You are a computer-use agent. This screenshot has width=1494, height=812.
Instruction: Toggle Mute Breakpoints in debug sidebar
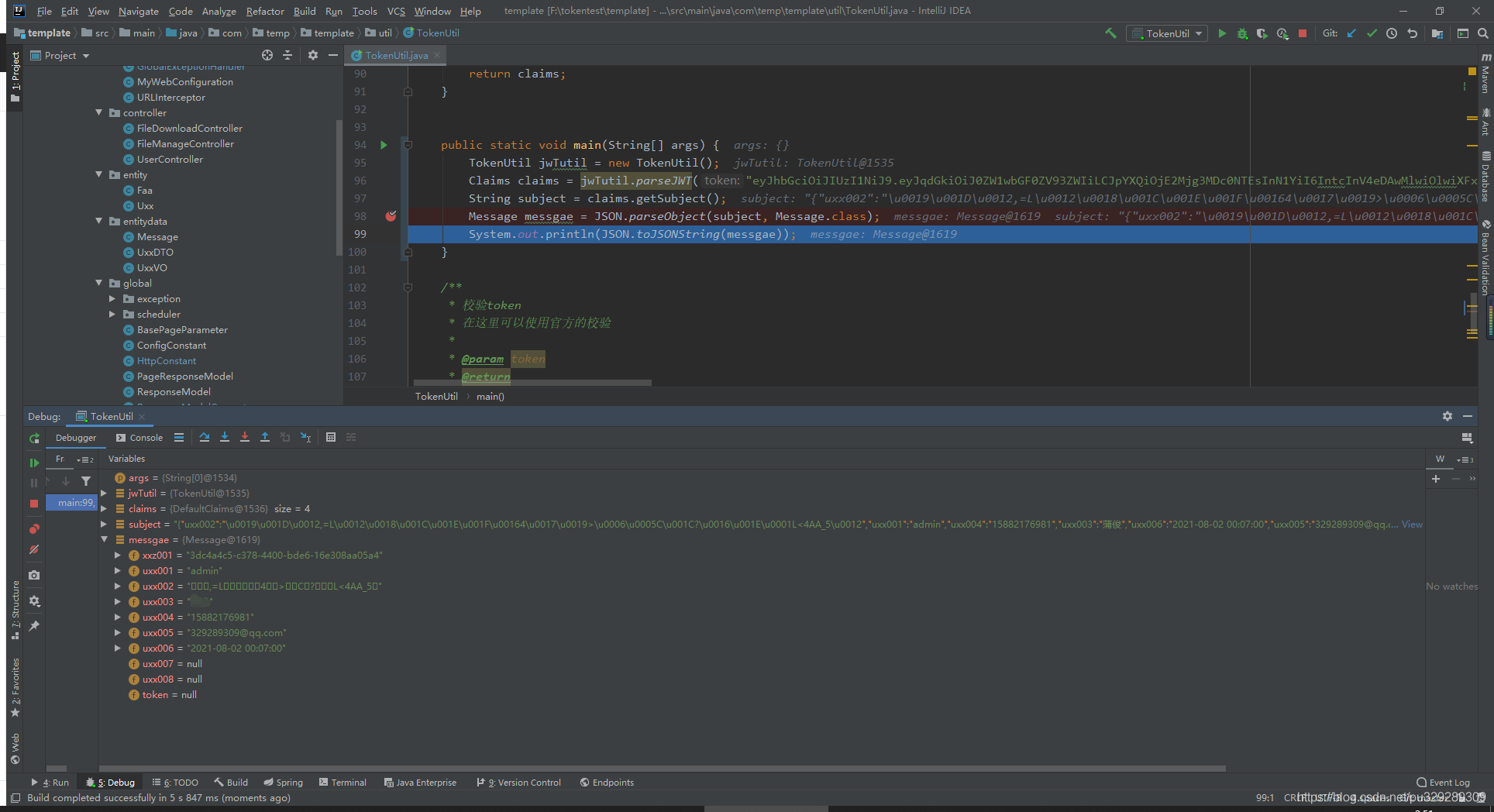click(34, 549)
